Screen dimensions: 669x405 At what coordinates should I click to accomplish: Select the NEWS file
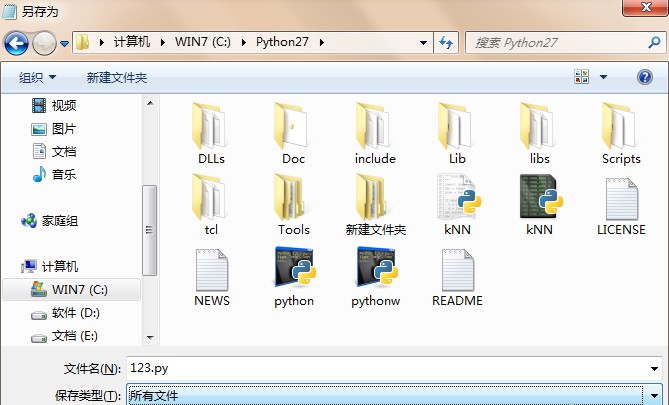point(212,277)
